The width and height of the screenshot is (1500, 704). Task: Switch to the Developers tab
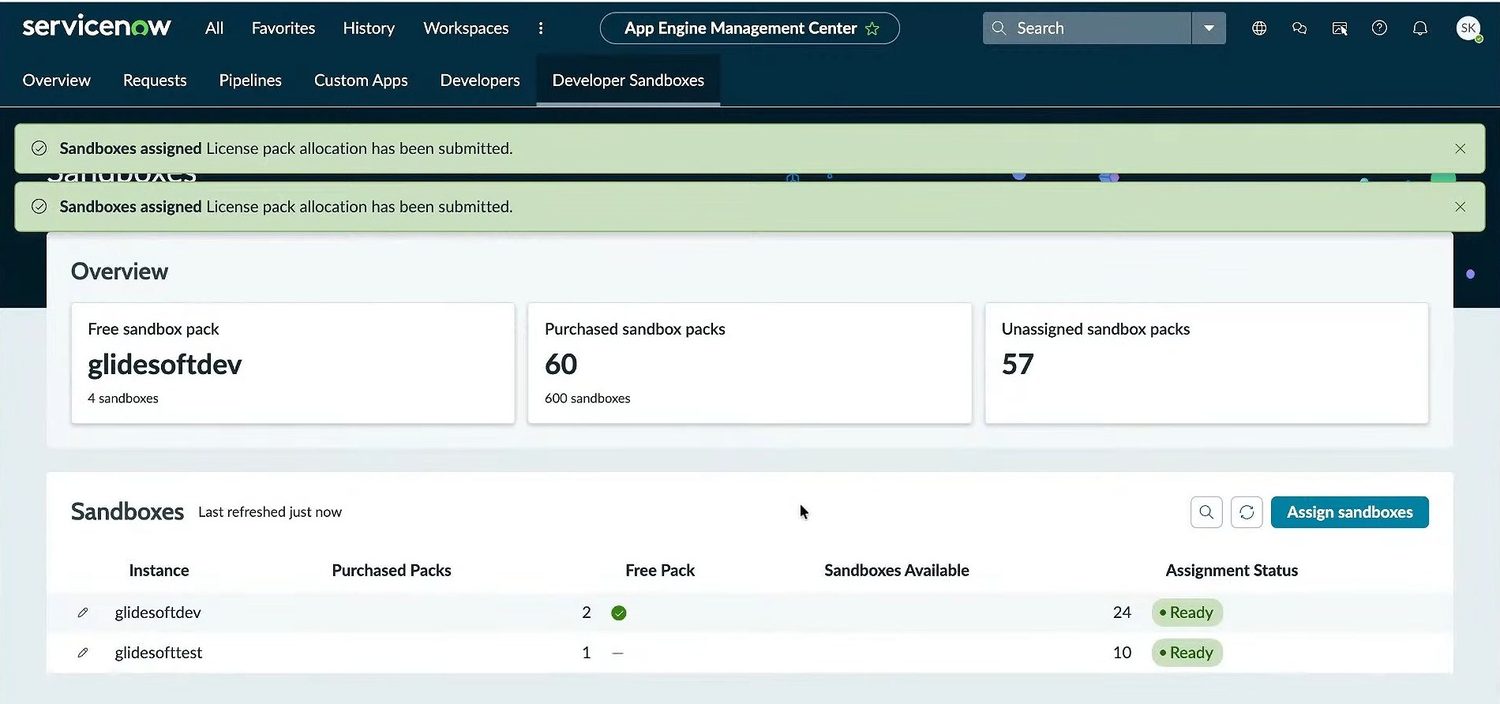tap(480, 80)
